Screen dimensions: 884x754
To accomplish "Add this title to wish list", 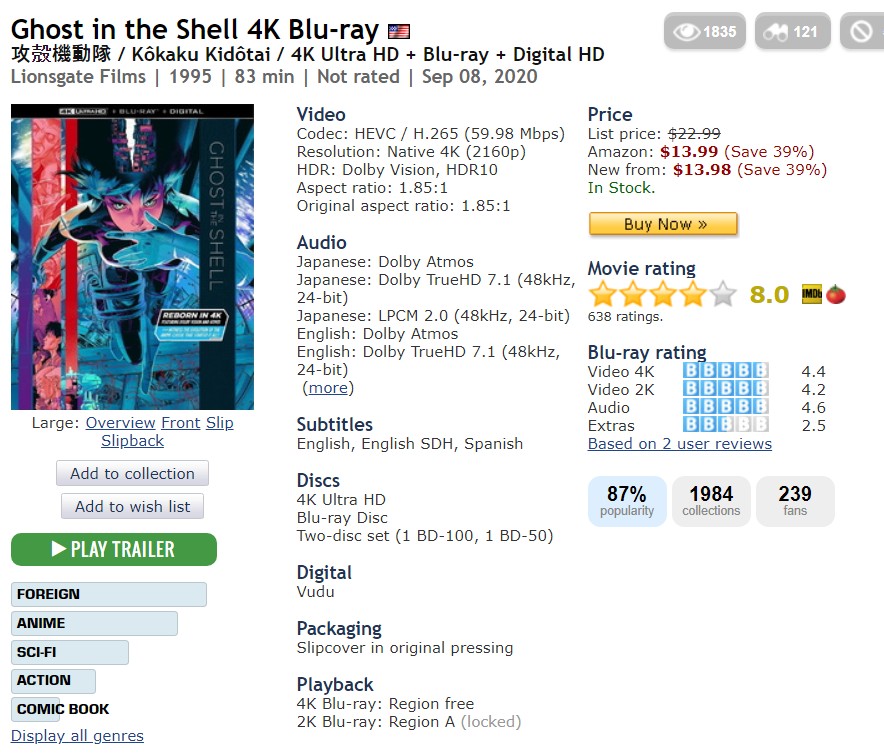I will point(132,506).
